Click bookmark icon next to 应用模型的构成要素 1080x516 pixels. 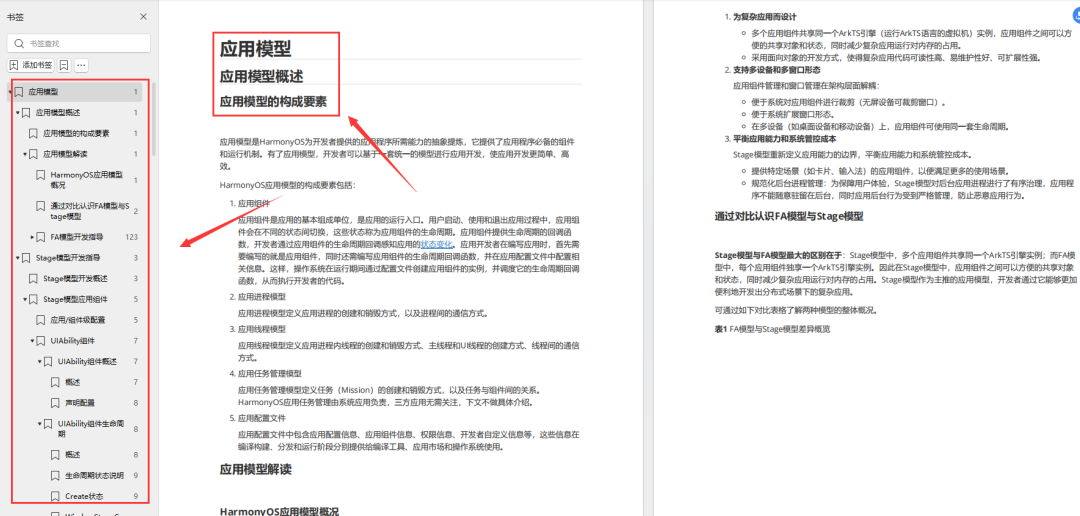pos(33,133)
